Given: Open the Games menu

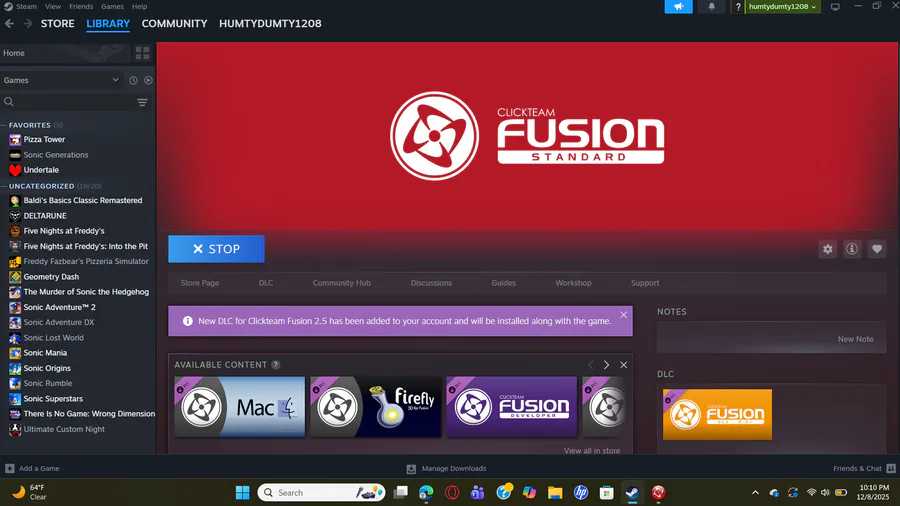Looking at the screenshot, I should click(112, 6).
